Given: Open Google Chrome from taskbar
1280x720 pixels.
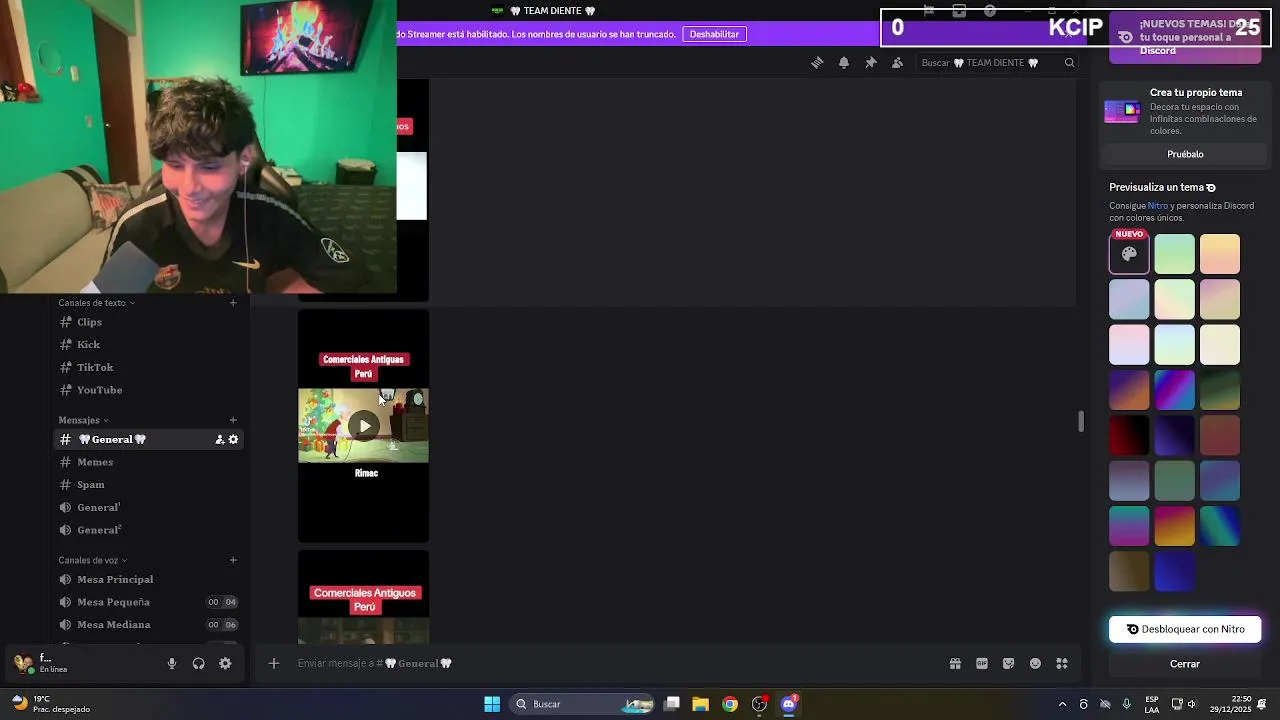Looking at the screenshot, I should pyautogui.click(x=730, y=704).
